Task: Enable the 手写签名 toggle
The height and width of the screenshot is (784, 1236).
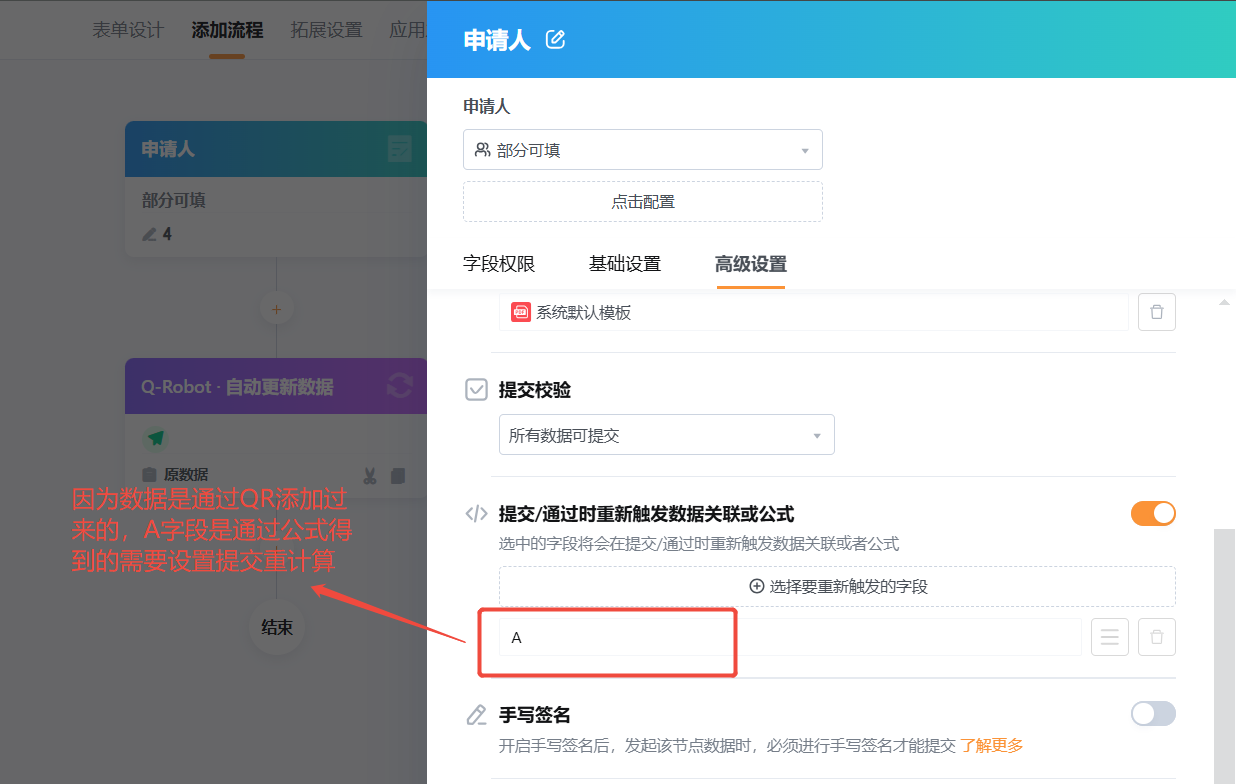Action: tap(1153, 713)
